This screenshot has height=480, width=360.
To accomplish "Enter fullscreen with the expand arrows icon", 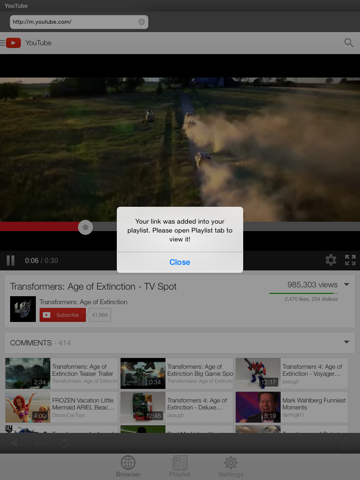I will (350, 260).
